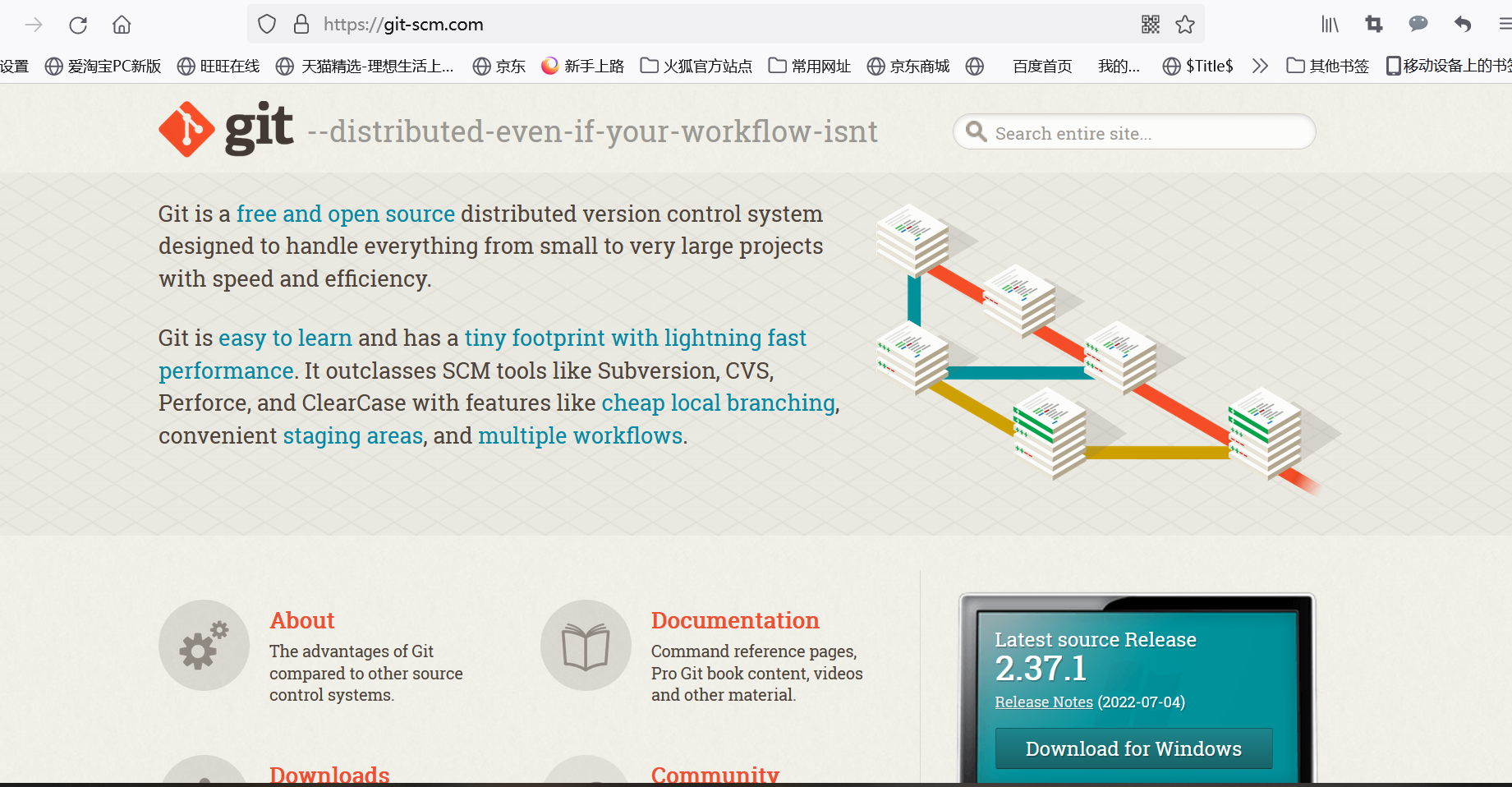Click the undo arrow toolbar icon
The width and height of the screenshot is (1512, 787).
pyautogui.click(x=1463, y=25)
